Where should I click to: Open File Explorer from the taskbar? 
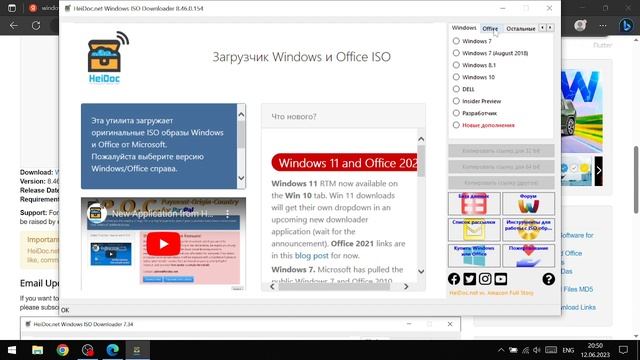(x=38, y=350)
